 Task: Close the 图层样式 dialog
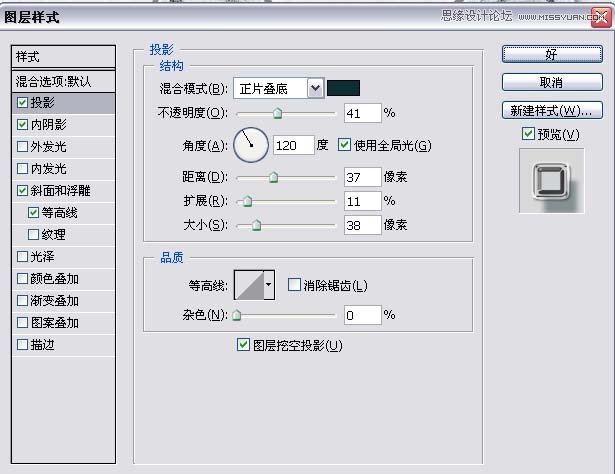pos(601,17)
